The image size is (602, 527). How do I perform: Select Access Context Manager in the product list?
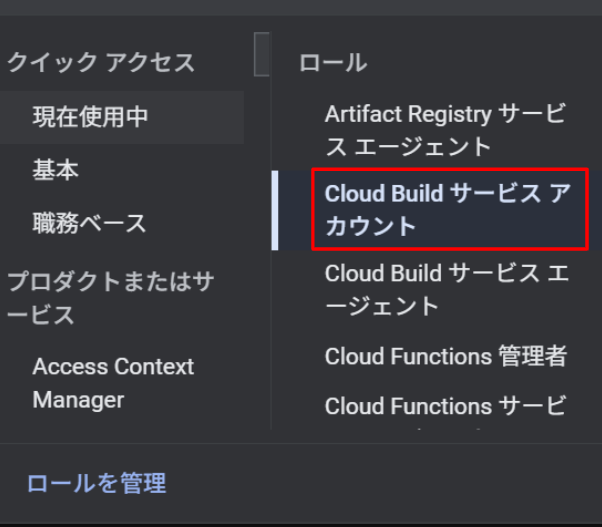click(x=113, y=383)
